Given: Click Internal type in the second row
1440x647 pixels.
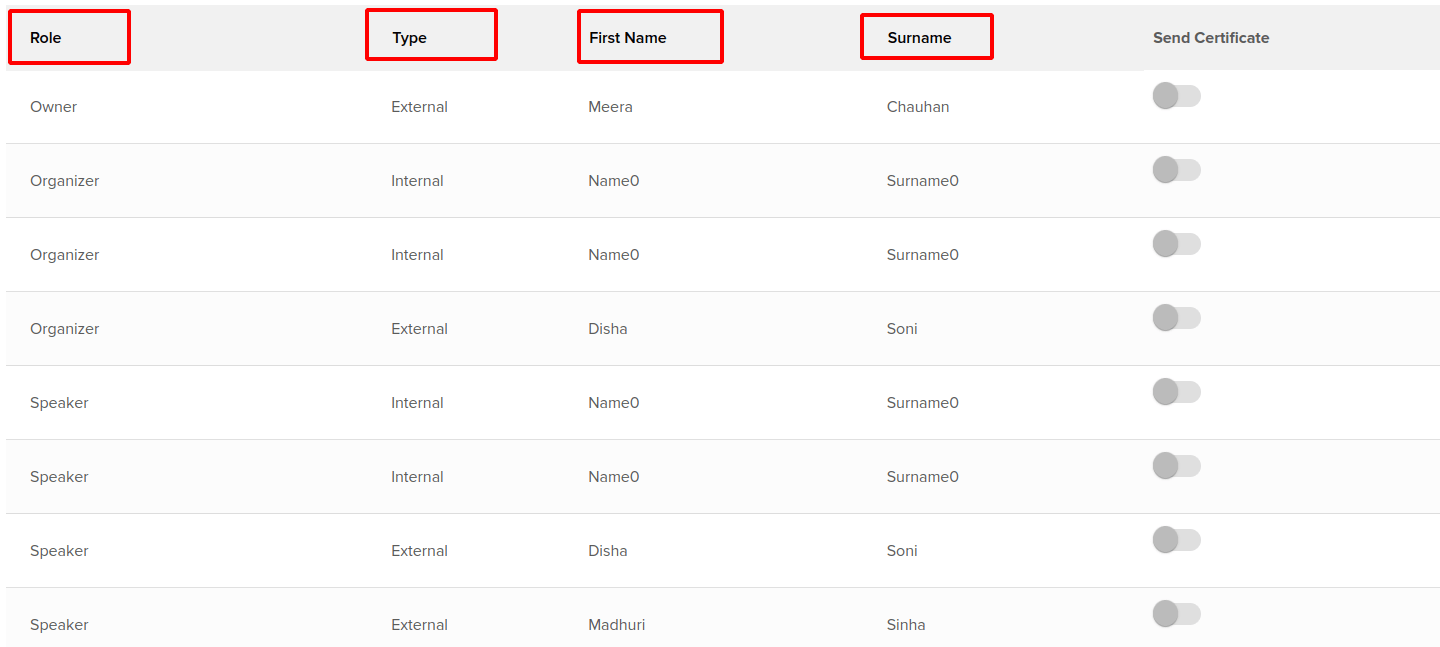Looking at the screenshot, I should (x=417, y=180).
